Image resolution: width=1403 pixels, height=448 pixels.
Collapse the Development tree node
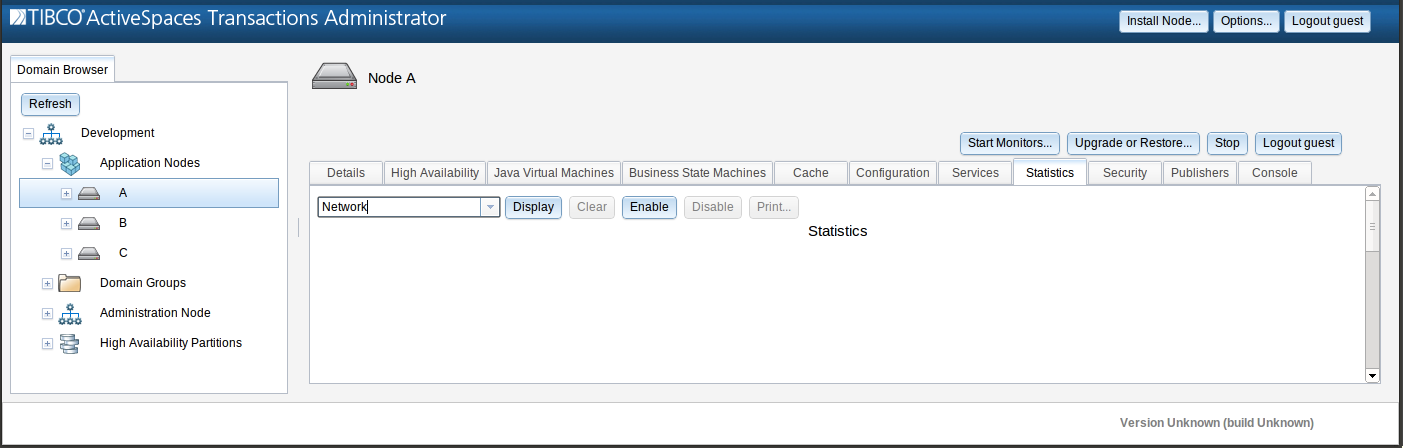tap(28, 133)
